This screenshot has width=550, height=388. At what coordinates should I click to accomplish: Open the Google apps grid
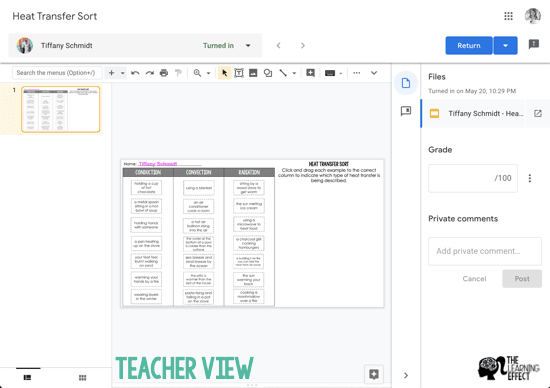(508, 16)
